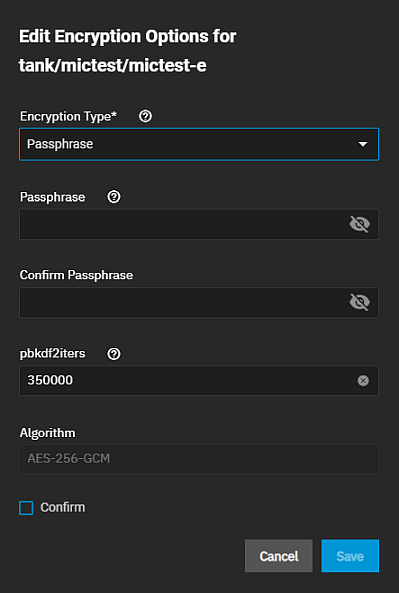Click the Confirm checkbox label text
Screen dimensions: 399x593
click(x=63, y=508)
